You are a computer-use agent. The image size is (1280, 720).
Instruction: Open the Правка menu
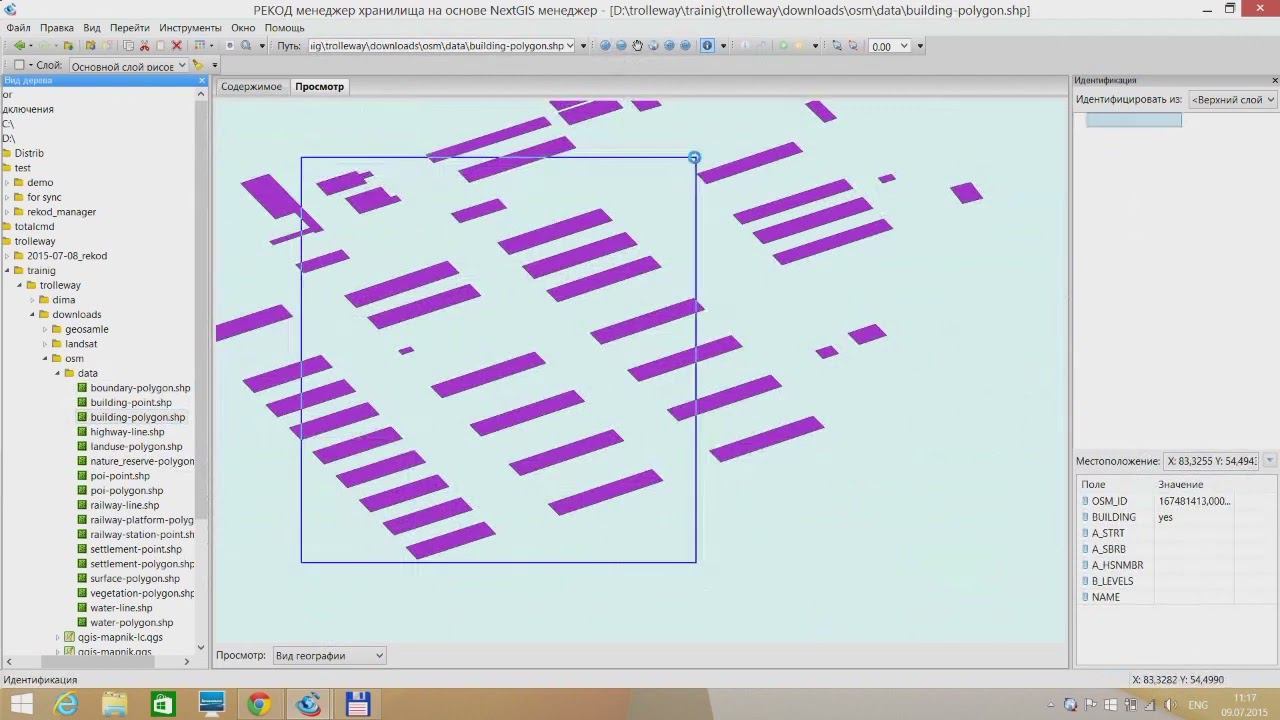click(57, 28)
